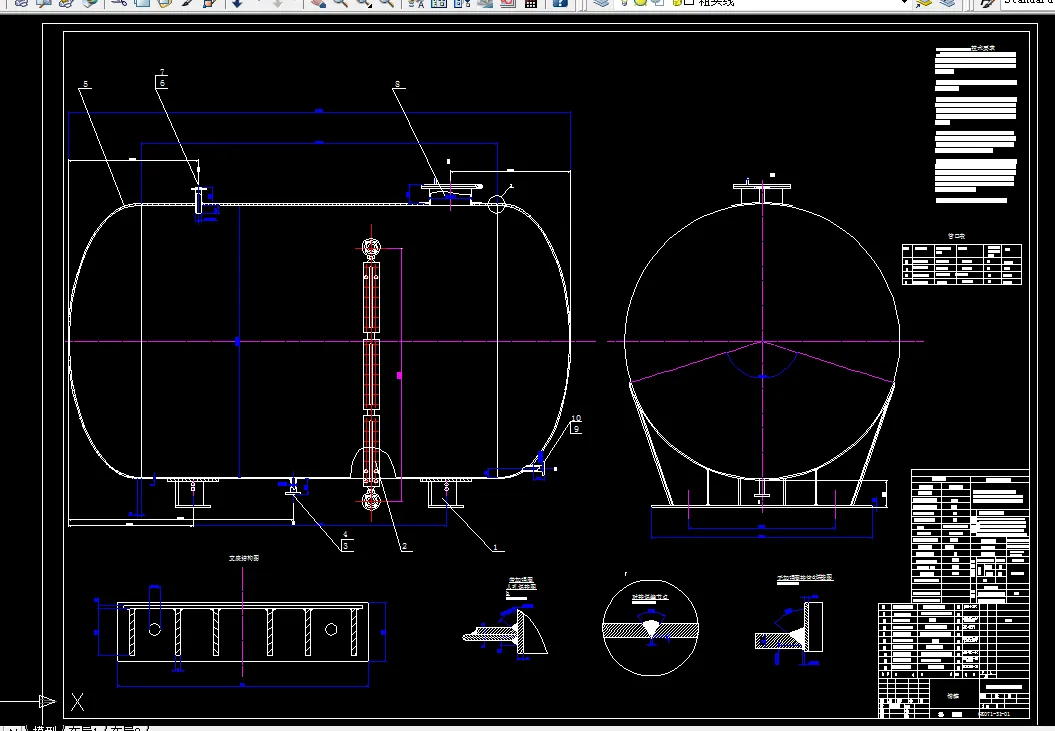Viewport: 1055px width, 731px height.
Task: Click the Zoom Previous magnifier
Action: (386, 3)
